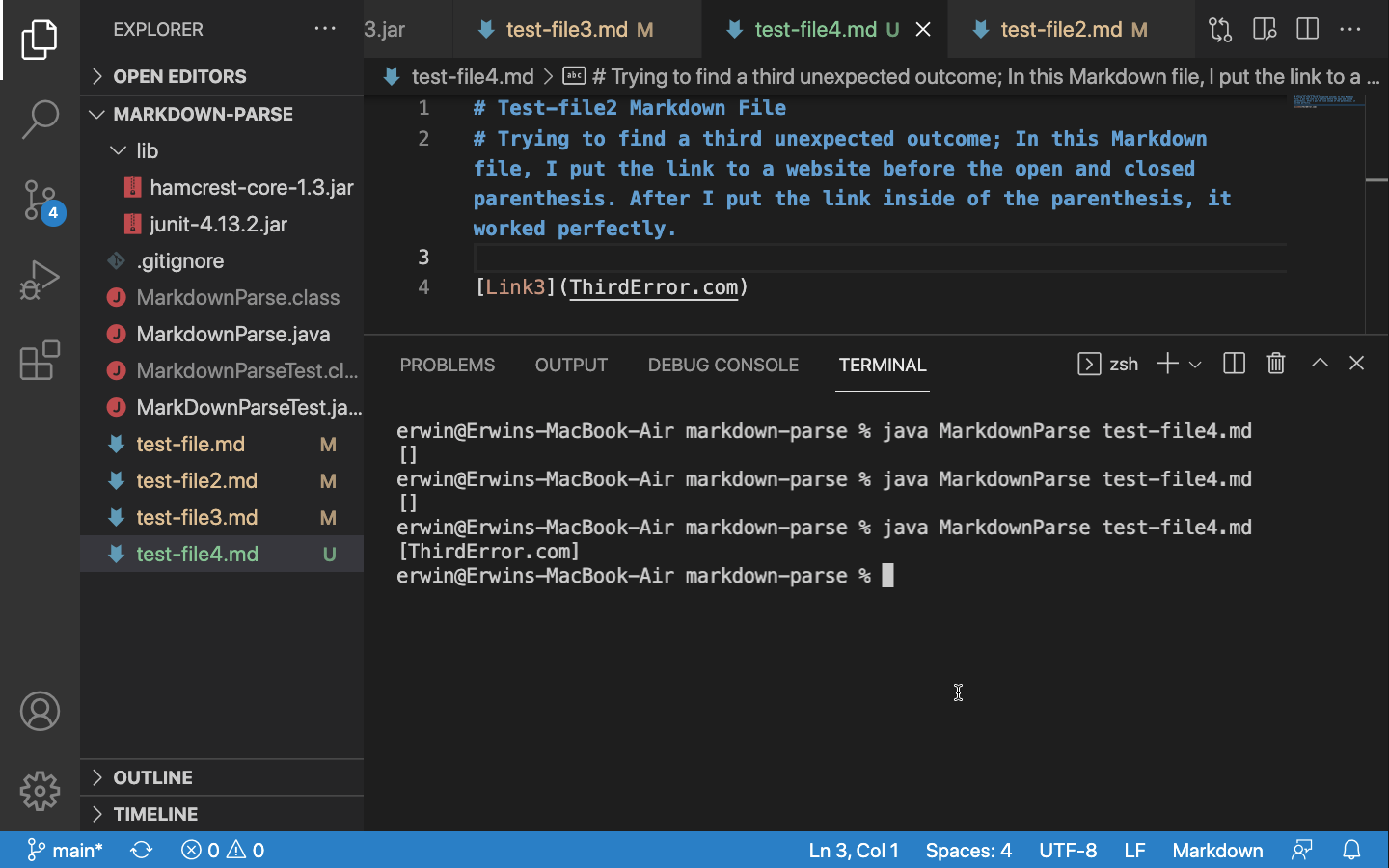Open test-file3.md in explorer tree

(222, 517)
